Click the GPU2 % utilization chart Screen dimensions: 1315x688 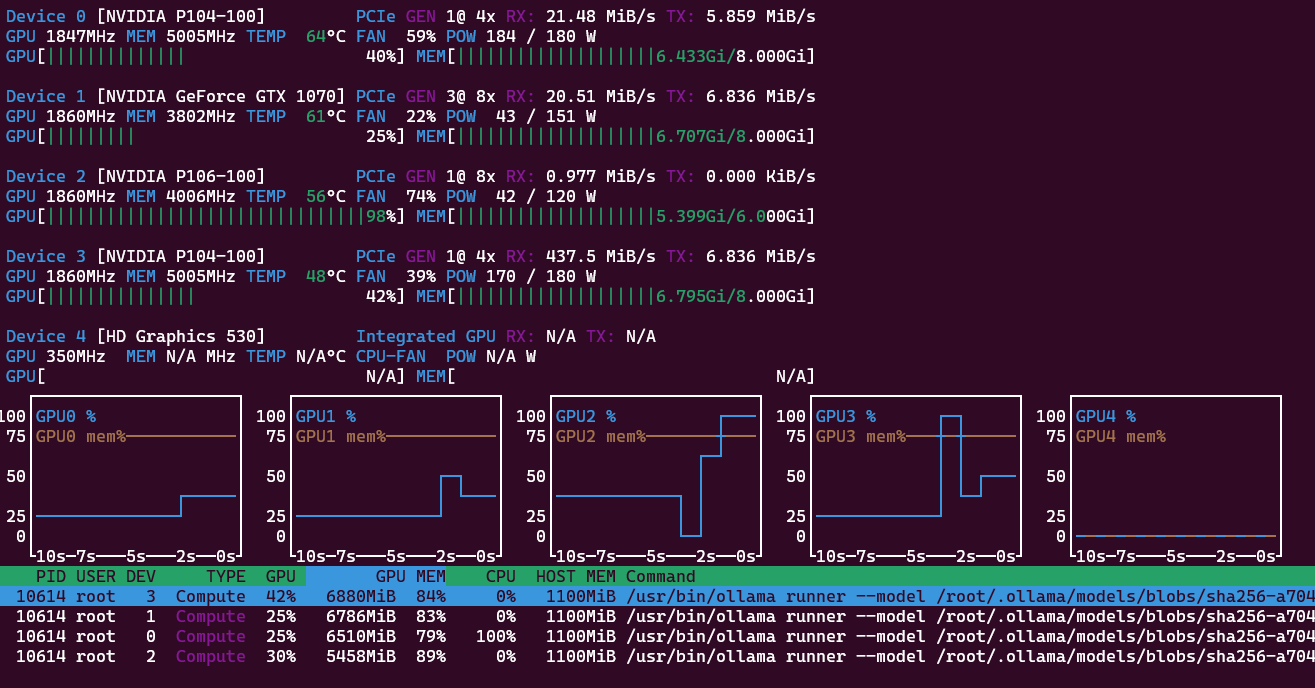(x=656, y=476)
